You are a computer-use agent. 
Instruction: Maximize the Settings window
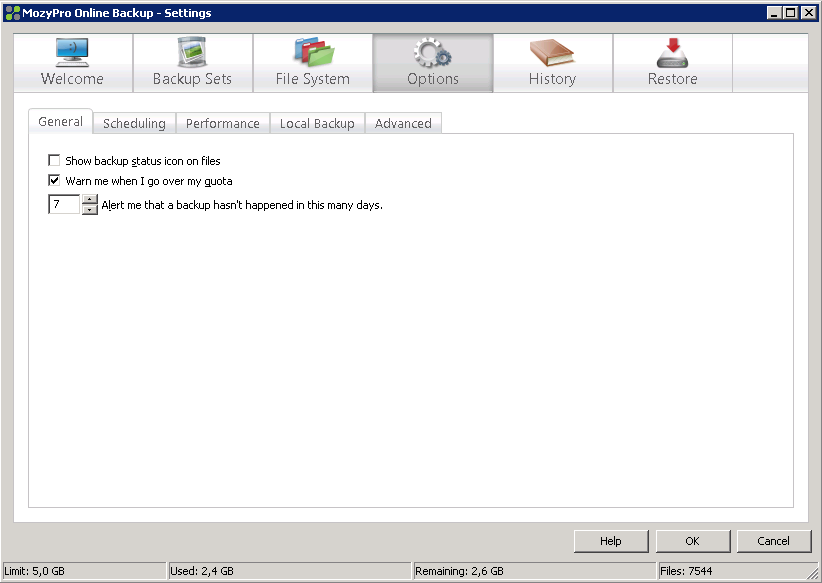coord(792,13)
